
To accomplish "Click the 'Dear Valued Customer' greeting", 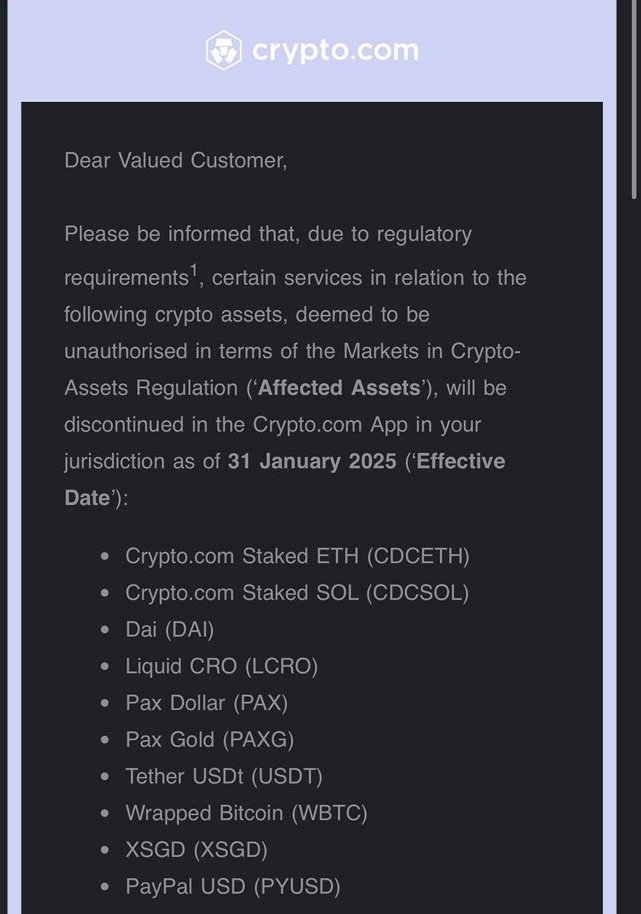I will pyautogui.click(x=175, y=160).
